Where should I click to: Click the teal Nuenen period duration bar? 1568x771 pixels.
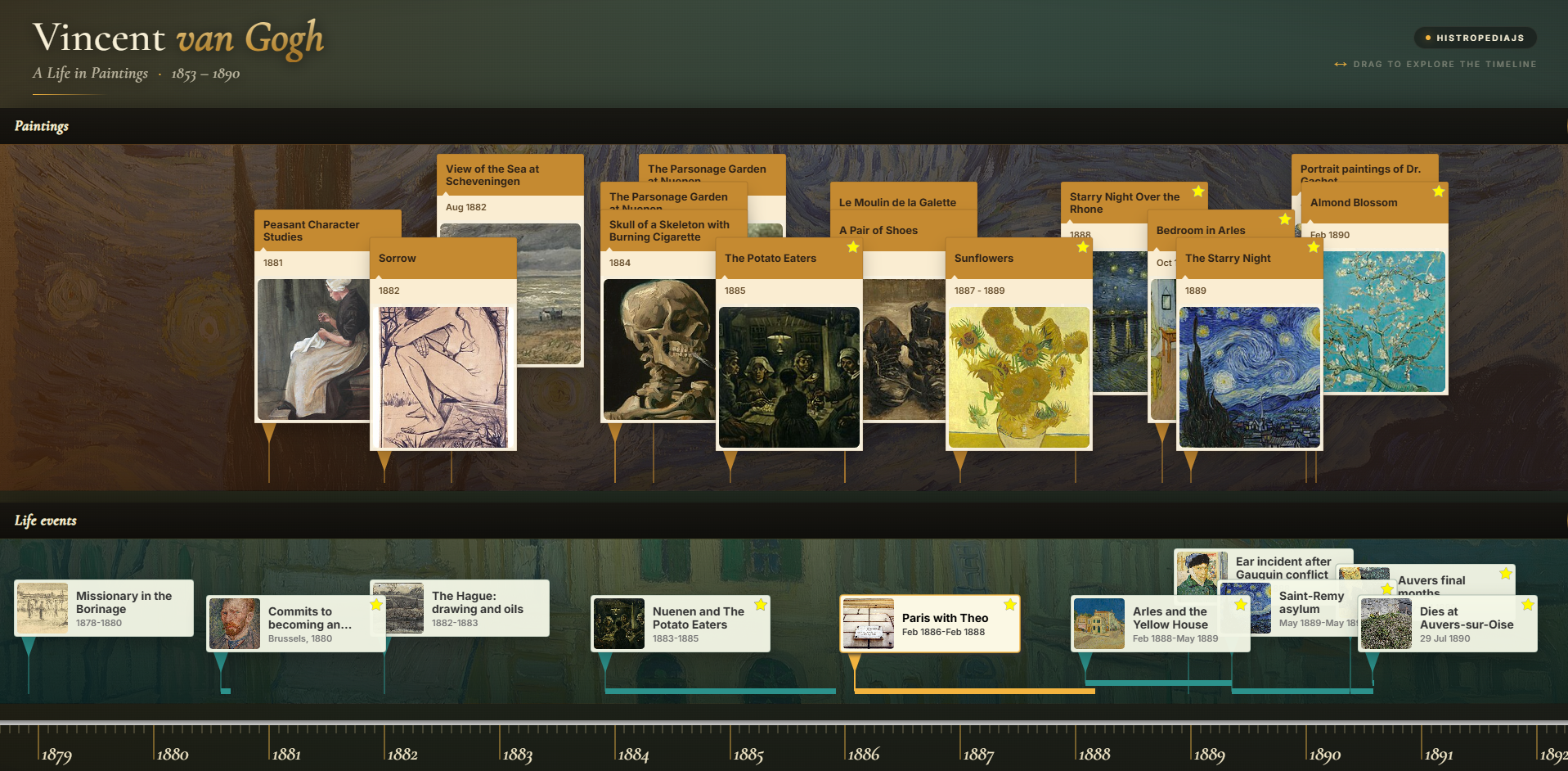[x=721, y=692]
